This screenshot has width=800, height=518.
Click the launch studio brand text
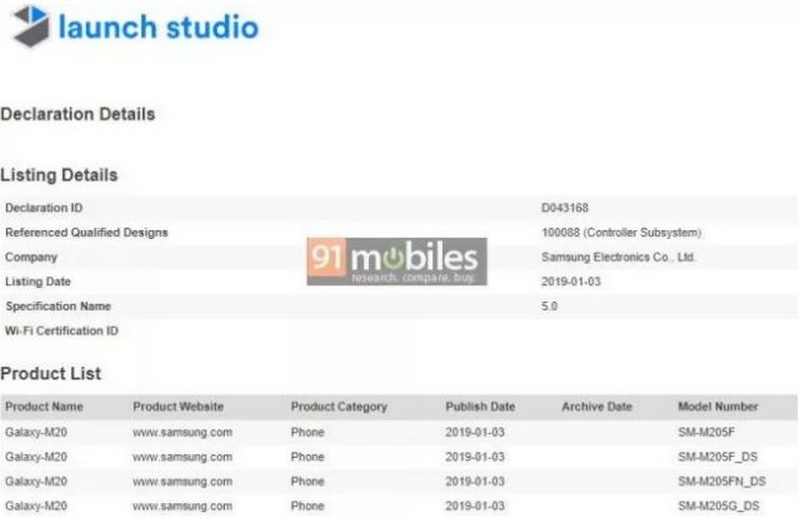159,27
